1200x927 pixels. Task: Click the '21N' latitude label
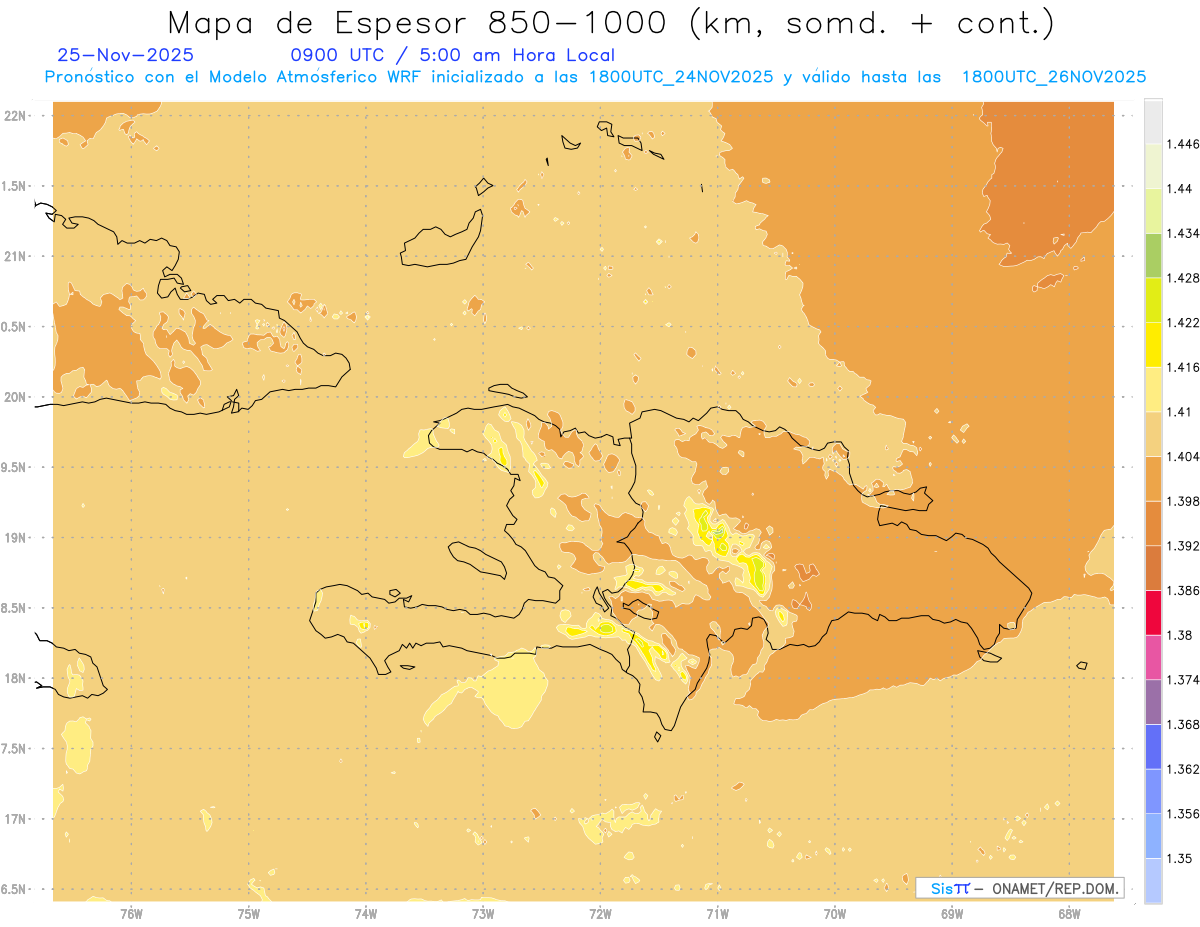[15, 256]
